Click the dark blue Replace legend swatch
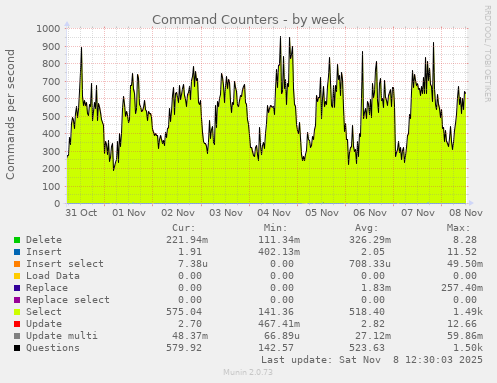The height and width of the screenshot is (383, 497). [x=17, y=288]
